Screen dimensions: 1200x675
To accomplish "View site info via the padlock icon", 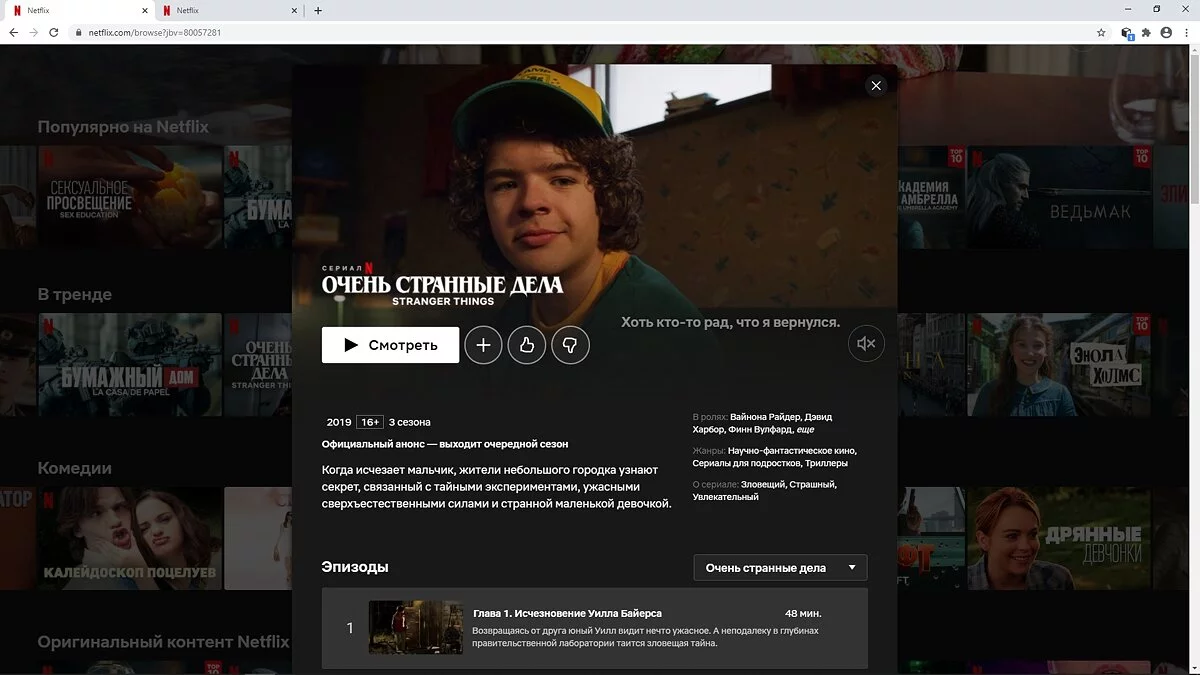I will pyautogui.click(x=78, y=33).
